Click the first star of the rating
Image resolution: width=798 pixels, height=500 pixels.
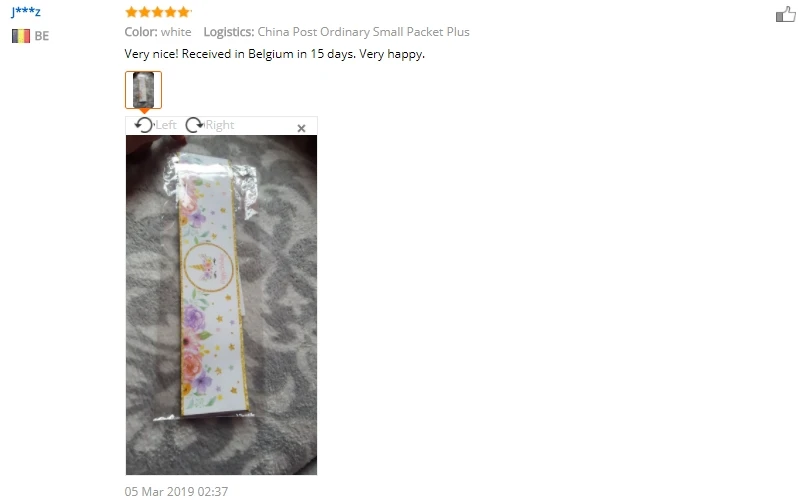pyautogui.click(x=131, y=12)
